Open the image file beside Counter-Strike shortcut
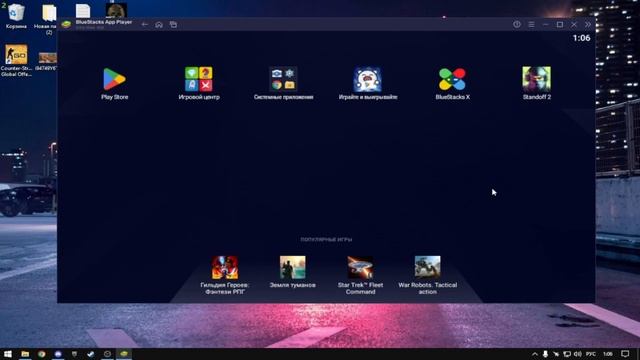 [47, 61]
